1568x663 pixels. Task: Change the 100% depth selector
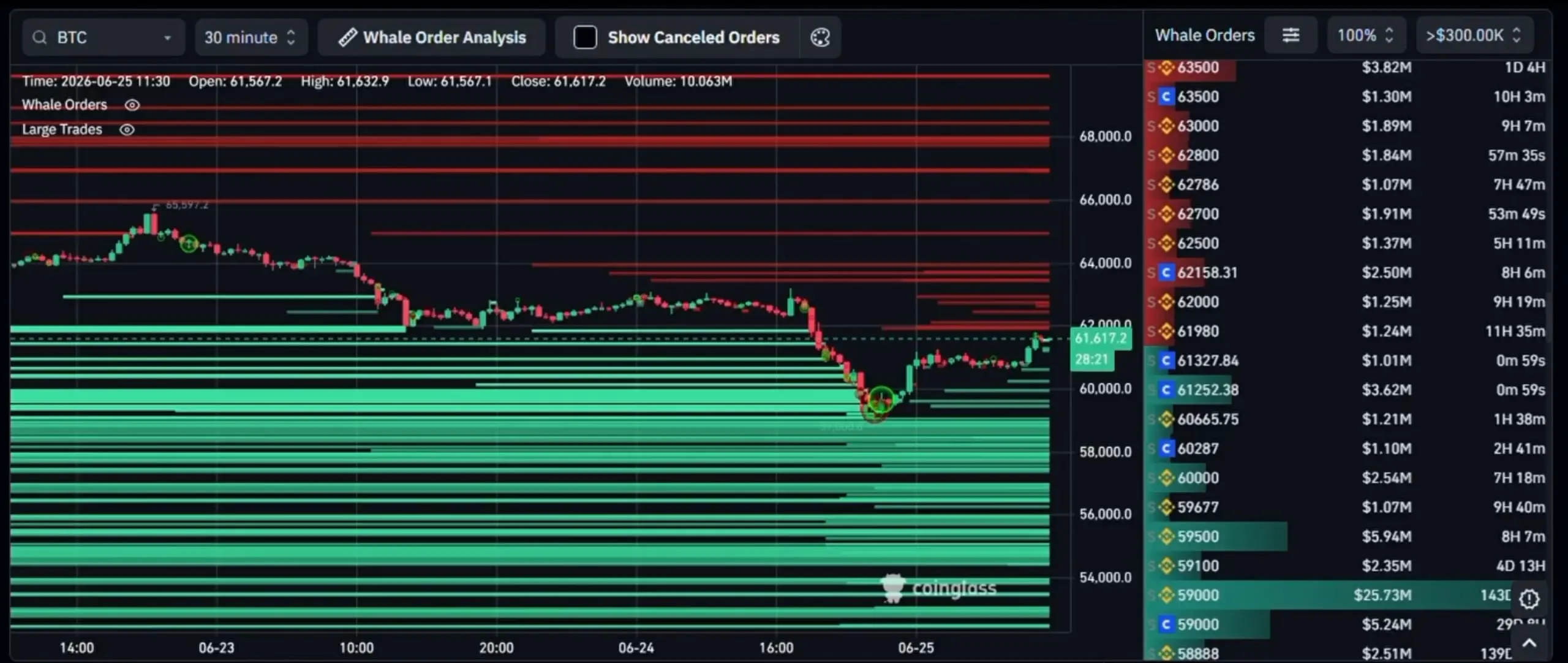(1365, 36)
